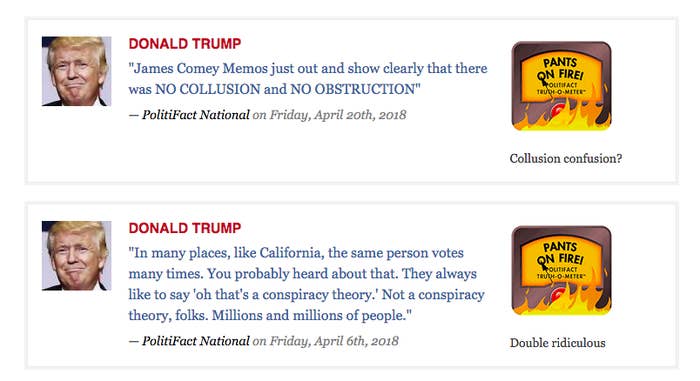700x381 pixels.
Task: Visit PolitiFact National from the April 6th entry
Action: (x=196, y=341)
